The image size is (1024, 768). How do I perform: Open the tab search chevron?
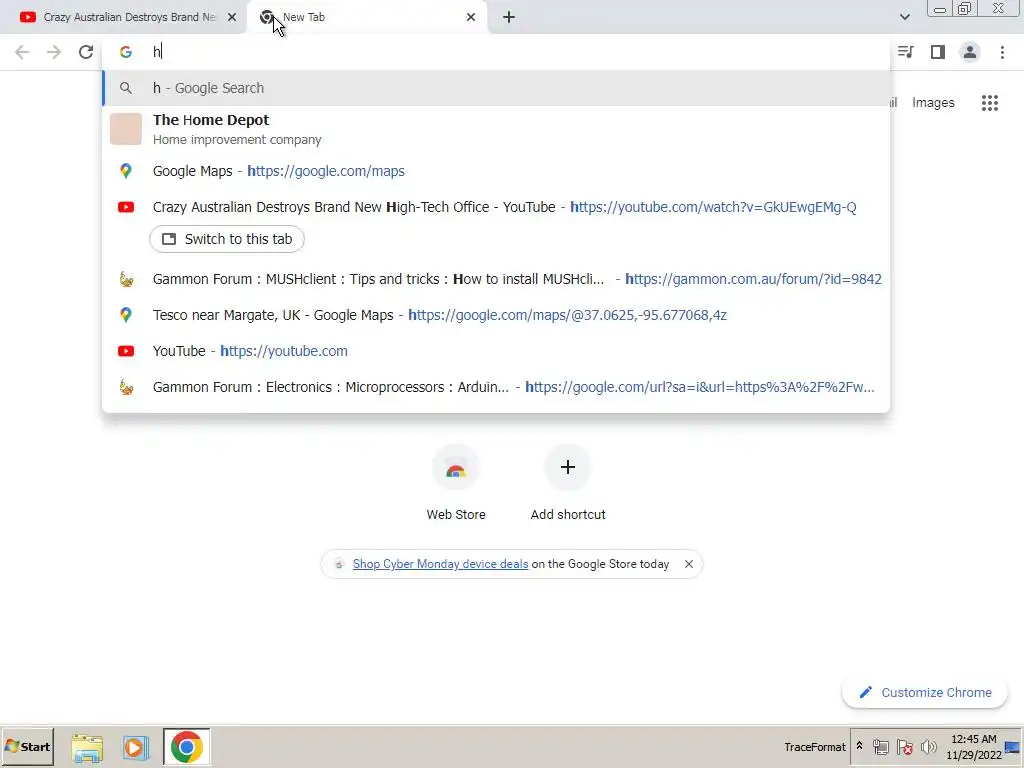pos(904,17)
